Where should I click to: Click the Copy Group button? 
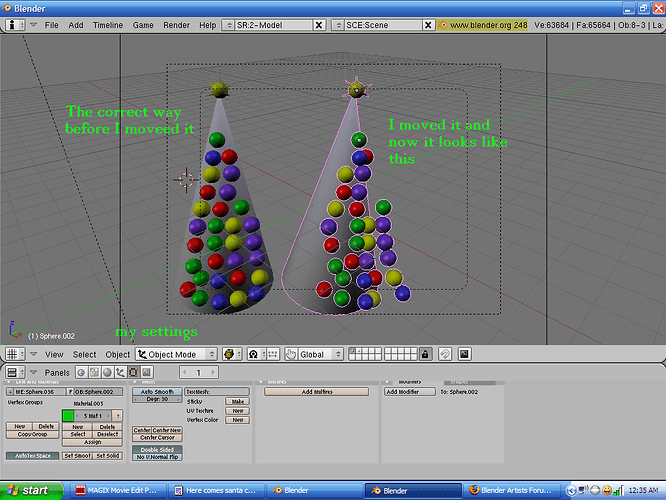[x=32, y=434]
